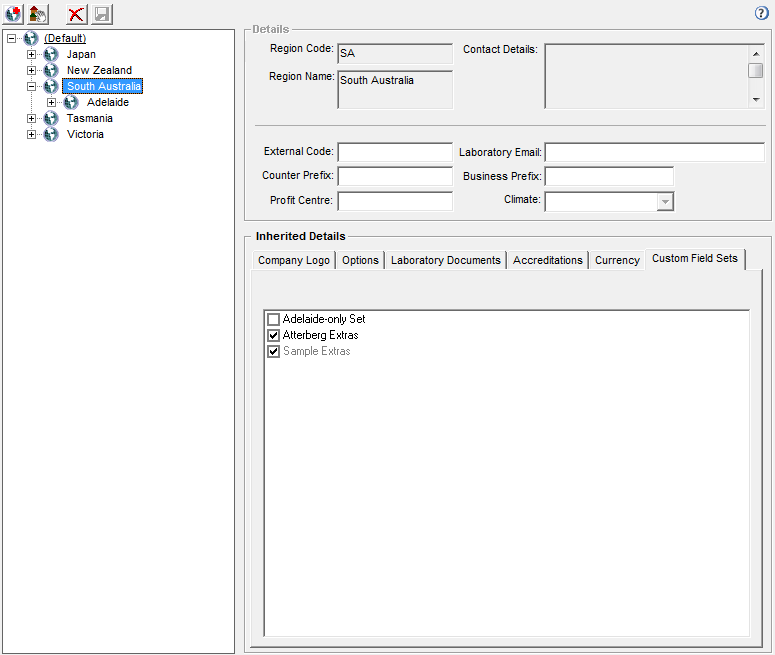The width and height of the screenshot is (775, 655).
Task: Select the (Default) root tree item
Action: pos(65,39)
